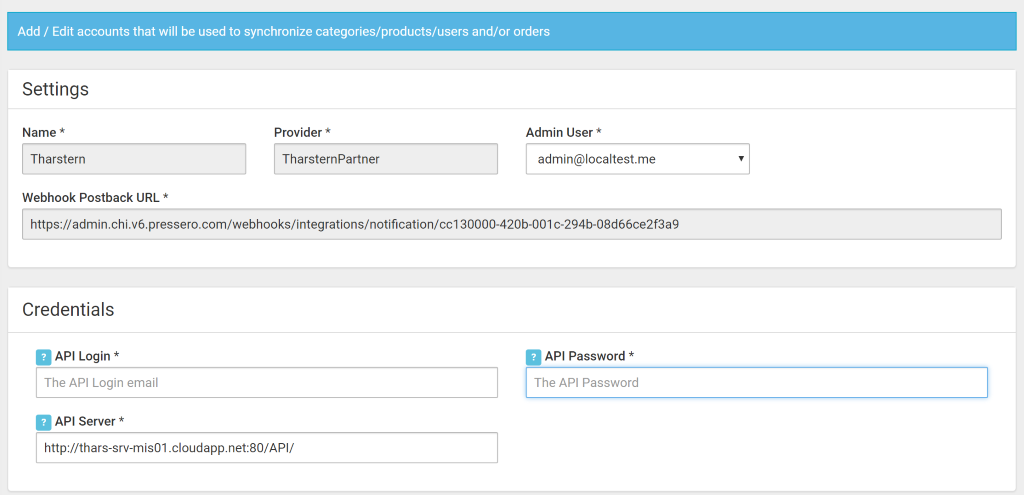Open the Admin User dropdown
The image size is (1024, 495).
pyautogui.click(x=637, y=159)
